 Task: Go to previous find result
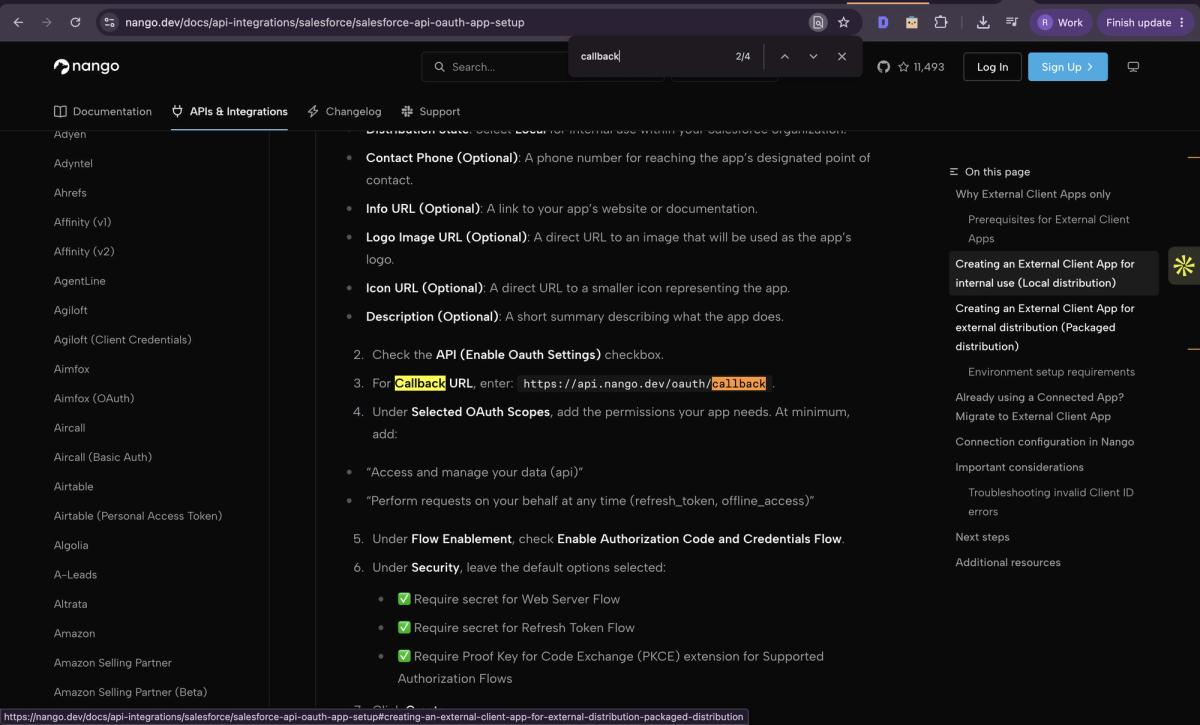pos(784,57)
